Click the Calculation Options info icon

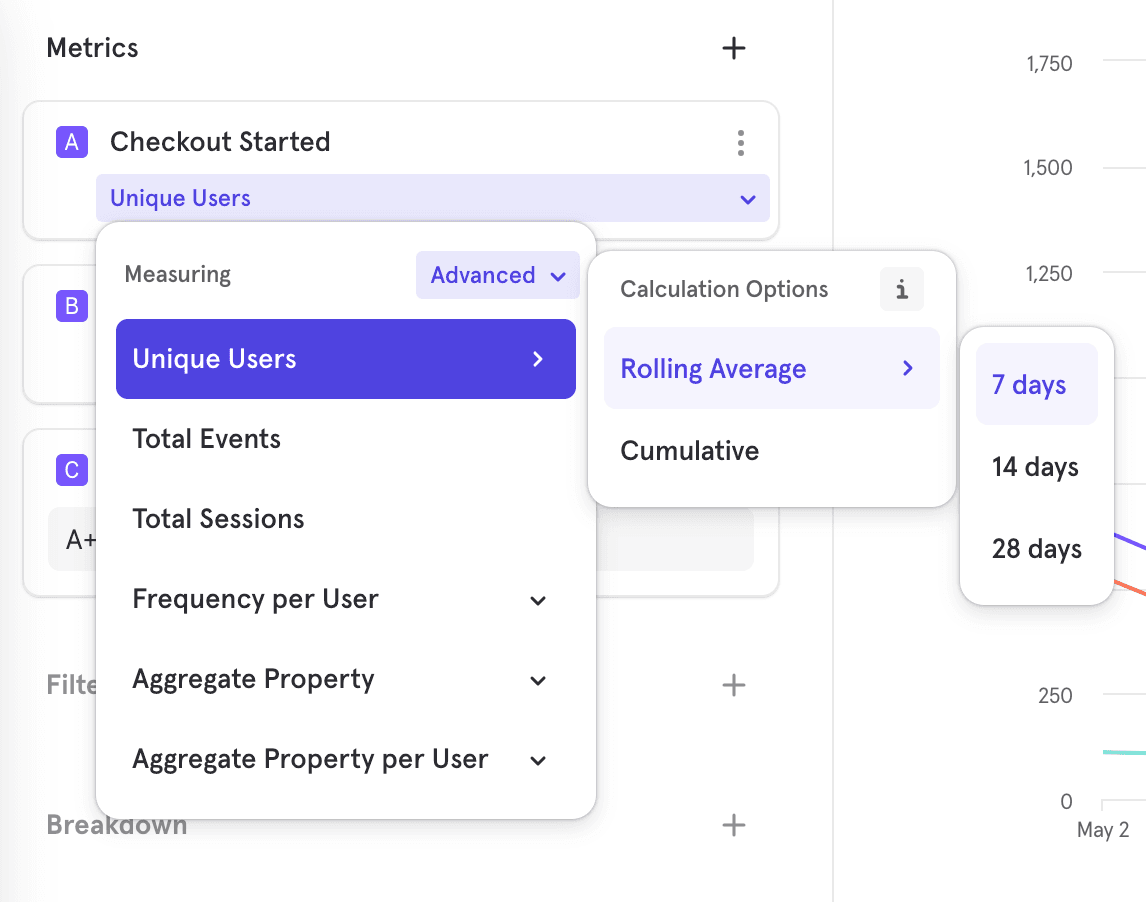[x=901, y=290]
